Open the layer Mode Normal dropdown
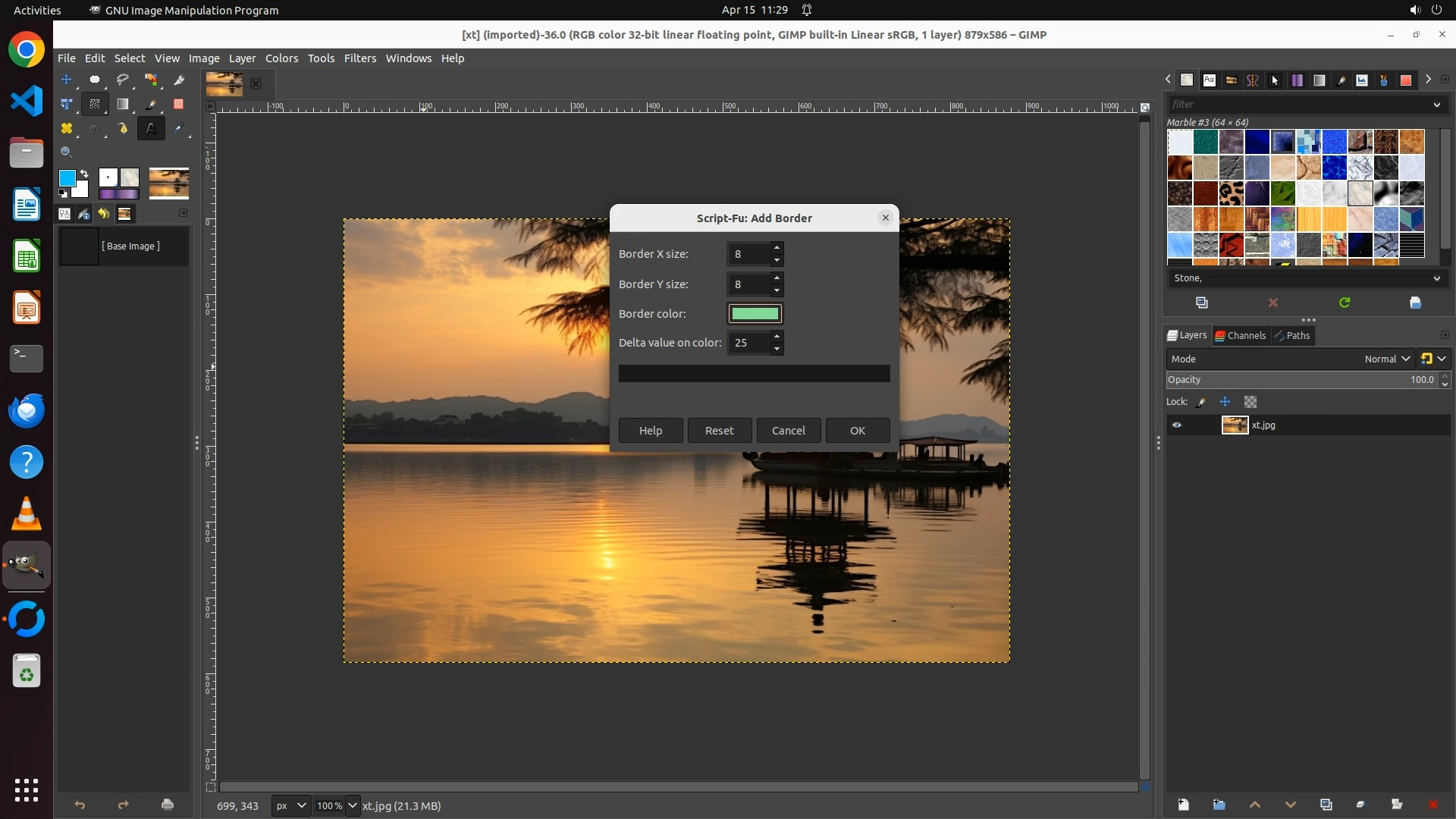This screenshot has width=1456, height=819. (x=1386, y=359)
